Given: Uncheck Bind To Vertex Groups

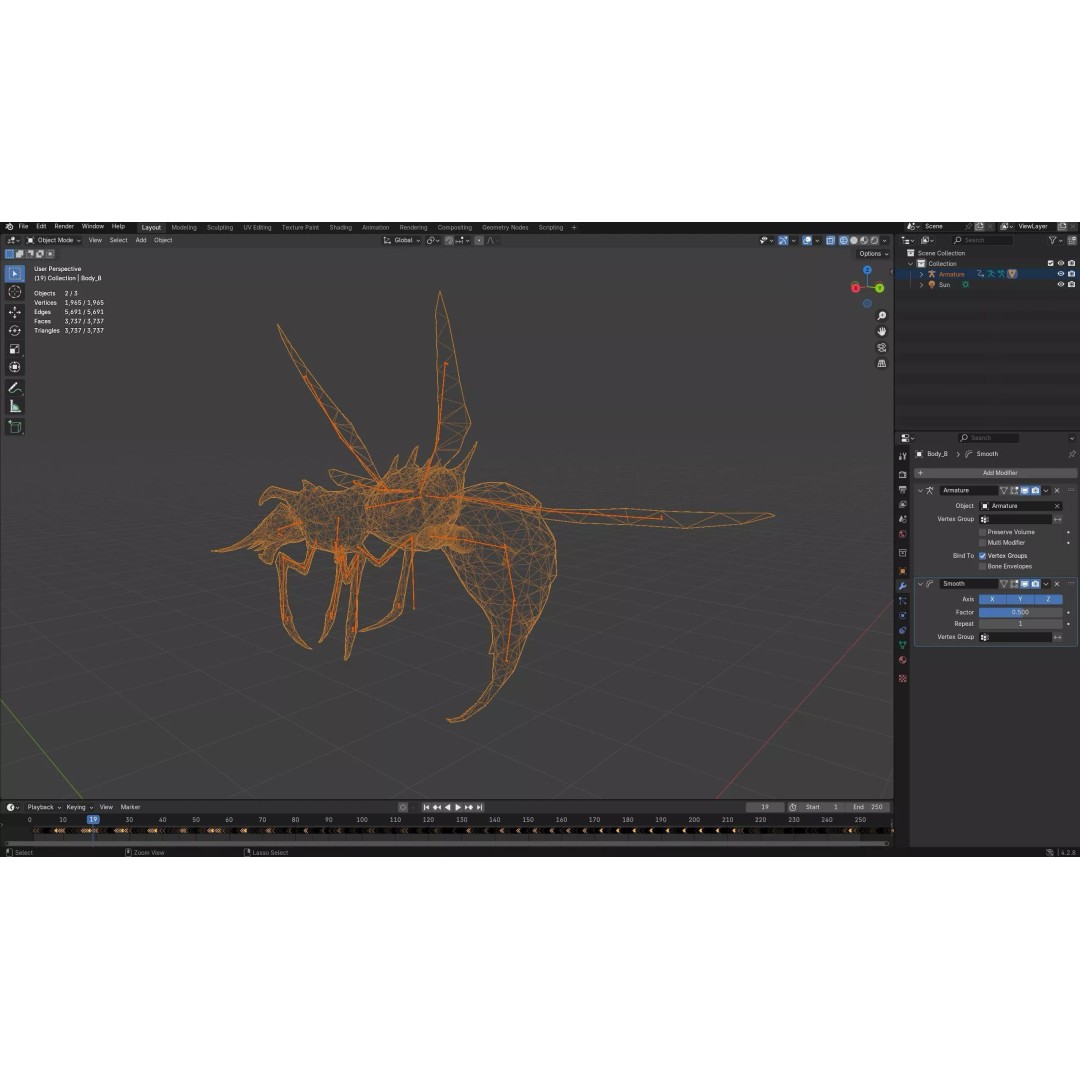Looking at the screenshot, I should coord(982,556).
